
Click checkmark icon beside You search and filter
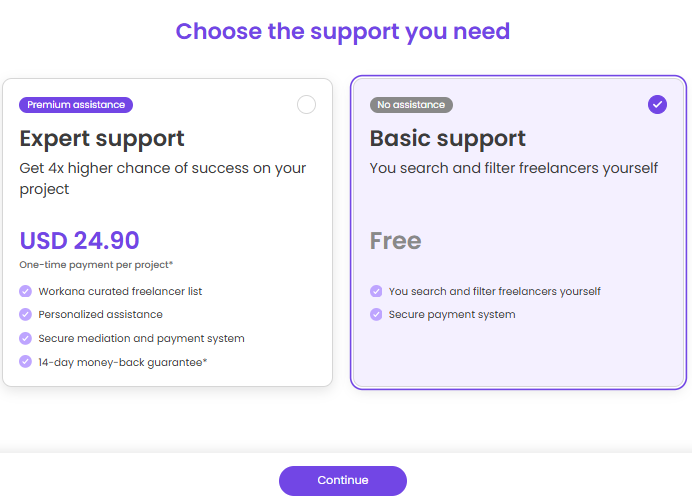point(376,291)
